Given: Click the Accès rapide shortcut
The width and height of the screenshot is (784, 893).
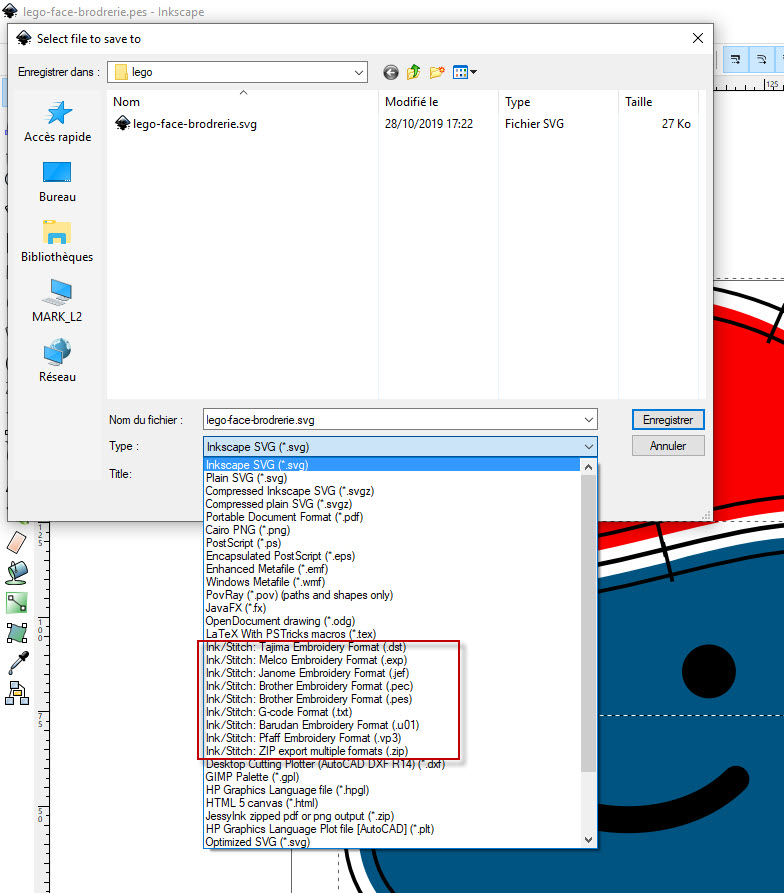Looking at the screenshot, I should (x=58, y=121).
